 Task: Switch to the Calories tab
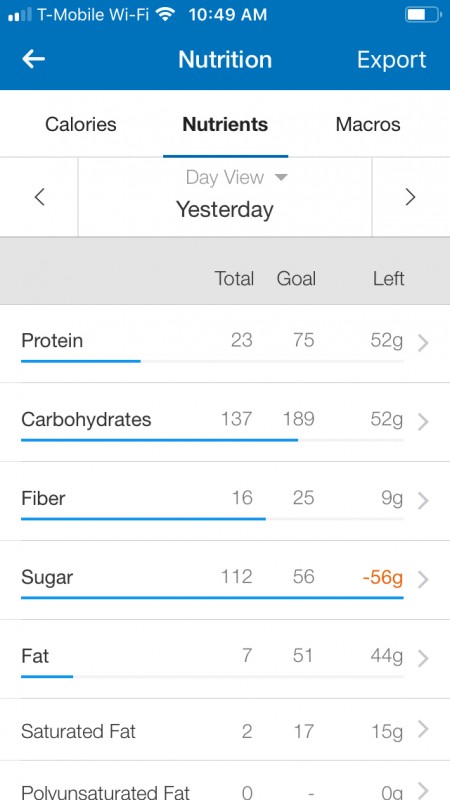click(x=81, y=124)
